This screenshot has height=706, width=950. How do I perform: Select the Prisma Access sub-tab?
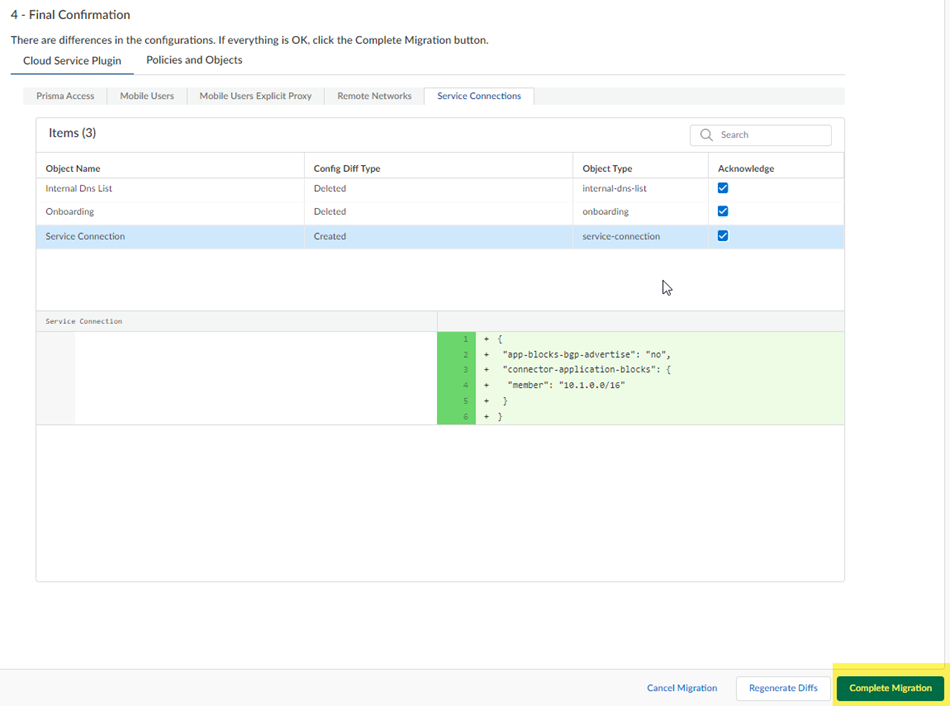pyautogui.click(x=65, y=96)
